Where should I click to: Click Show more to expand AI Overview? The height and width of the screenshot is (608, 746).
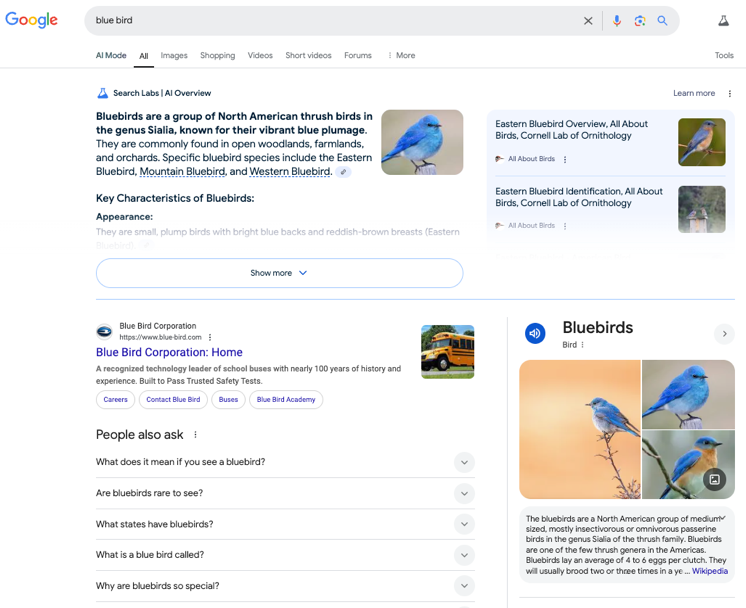(x=280, y=273)
